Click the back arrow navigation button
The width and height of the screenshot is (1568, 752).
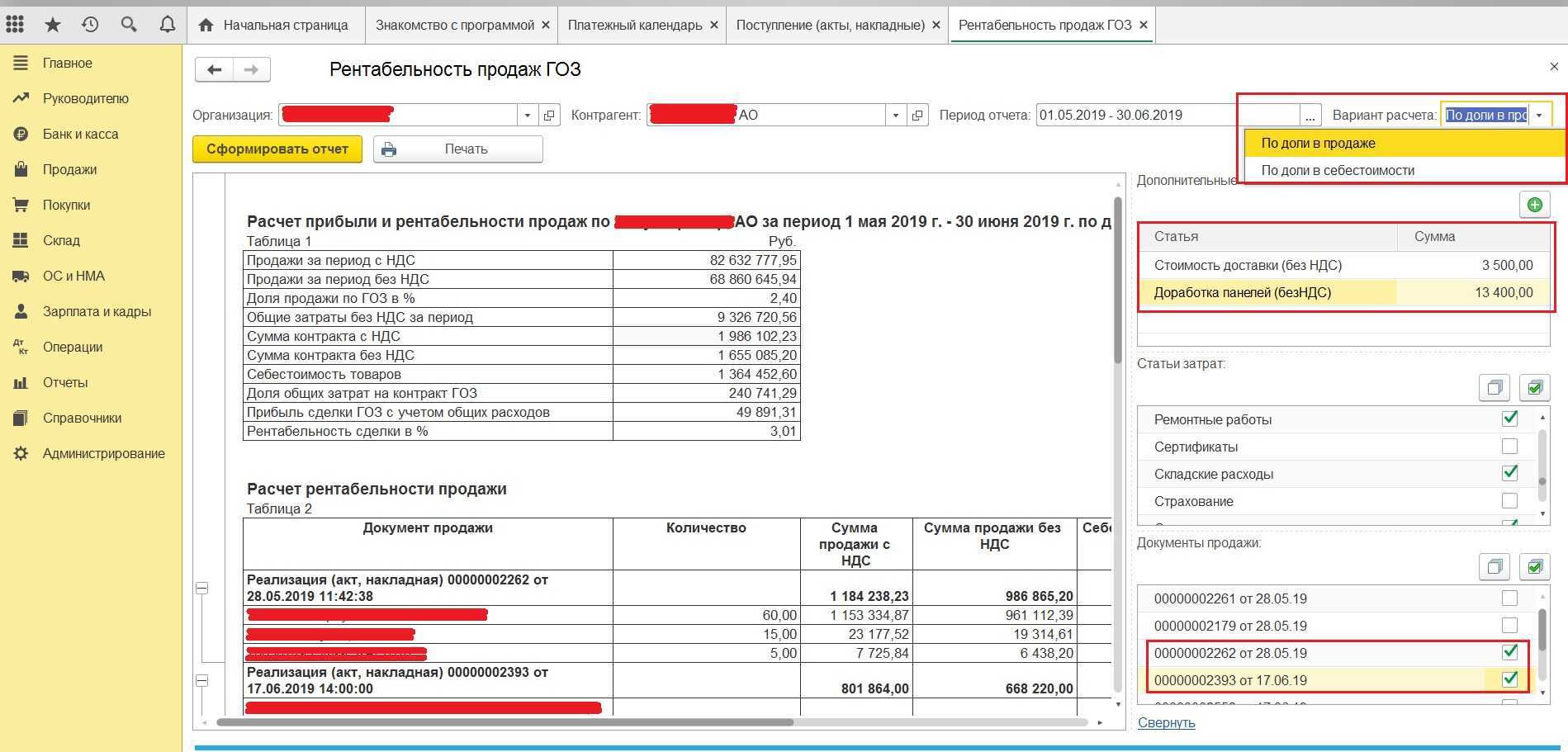point(215,69)
